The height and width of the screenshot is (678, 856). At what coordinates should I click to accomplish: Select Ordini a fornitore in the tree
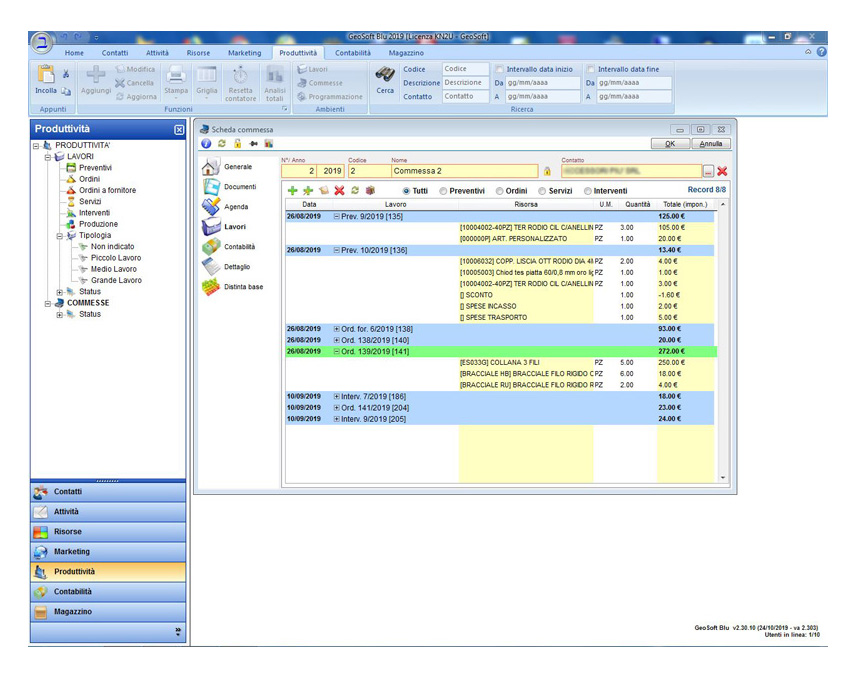pos(108,191)
